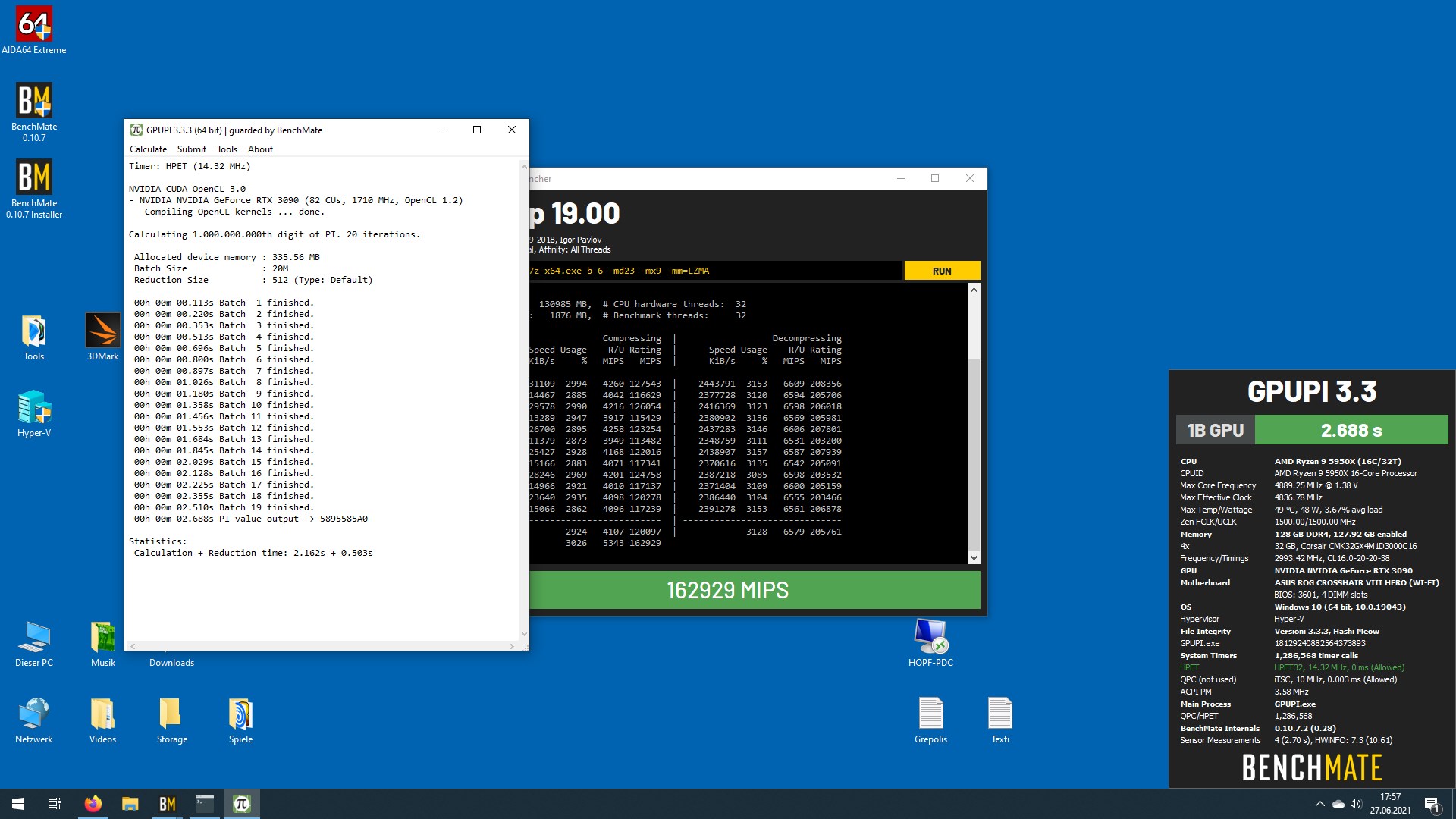The image size is (1456, 819).
Task: Select the Grepolis text file icon
Action: [x=930, y=721]
